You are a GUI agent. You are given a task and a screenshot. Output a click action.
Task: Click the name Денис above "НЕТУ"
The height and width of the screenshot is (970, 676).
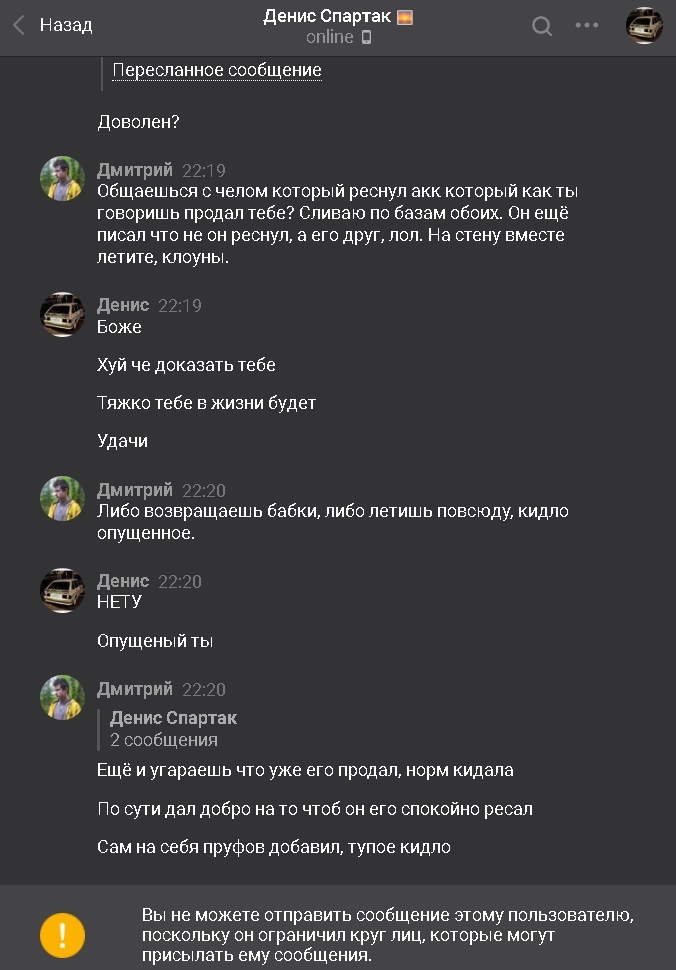click(123, 581)
